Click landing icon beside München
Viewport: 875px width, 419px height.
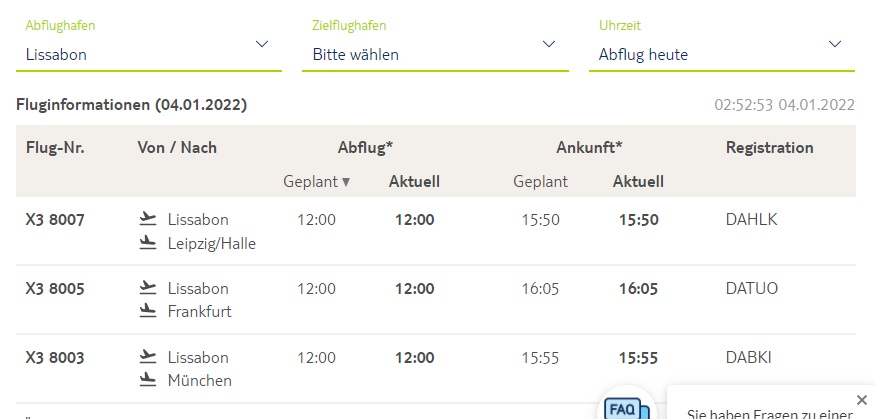coord(149,380)
